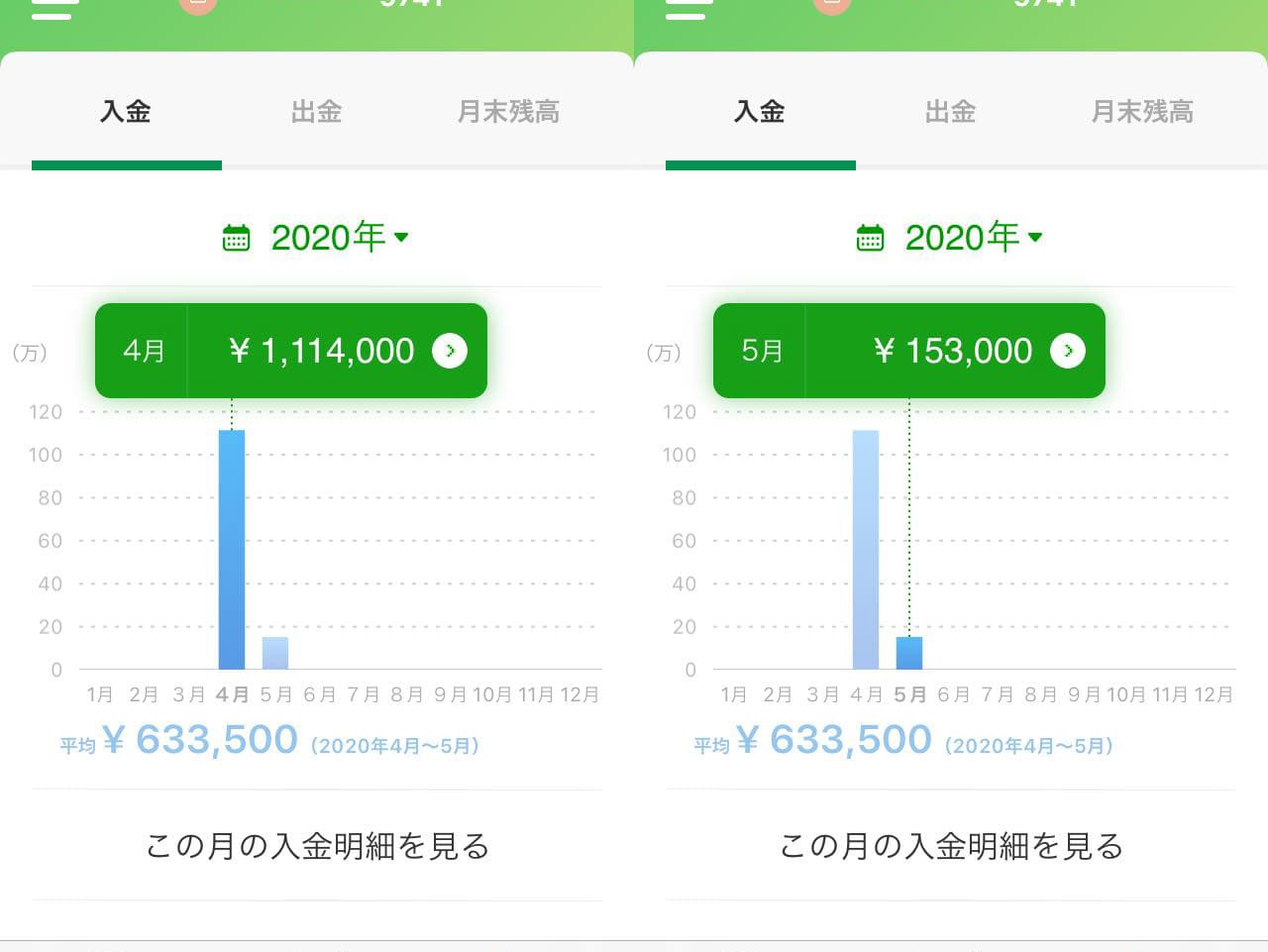This screenshot has height=952, width=1268.
Task: Tap the arrow icon beside ¥1,114,000
Action: tap(450, 351)
